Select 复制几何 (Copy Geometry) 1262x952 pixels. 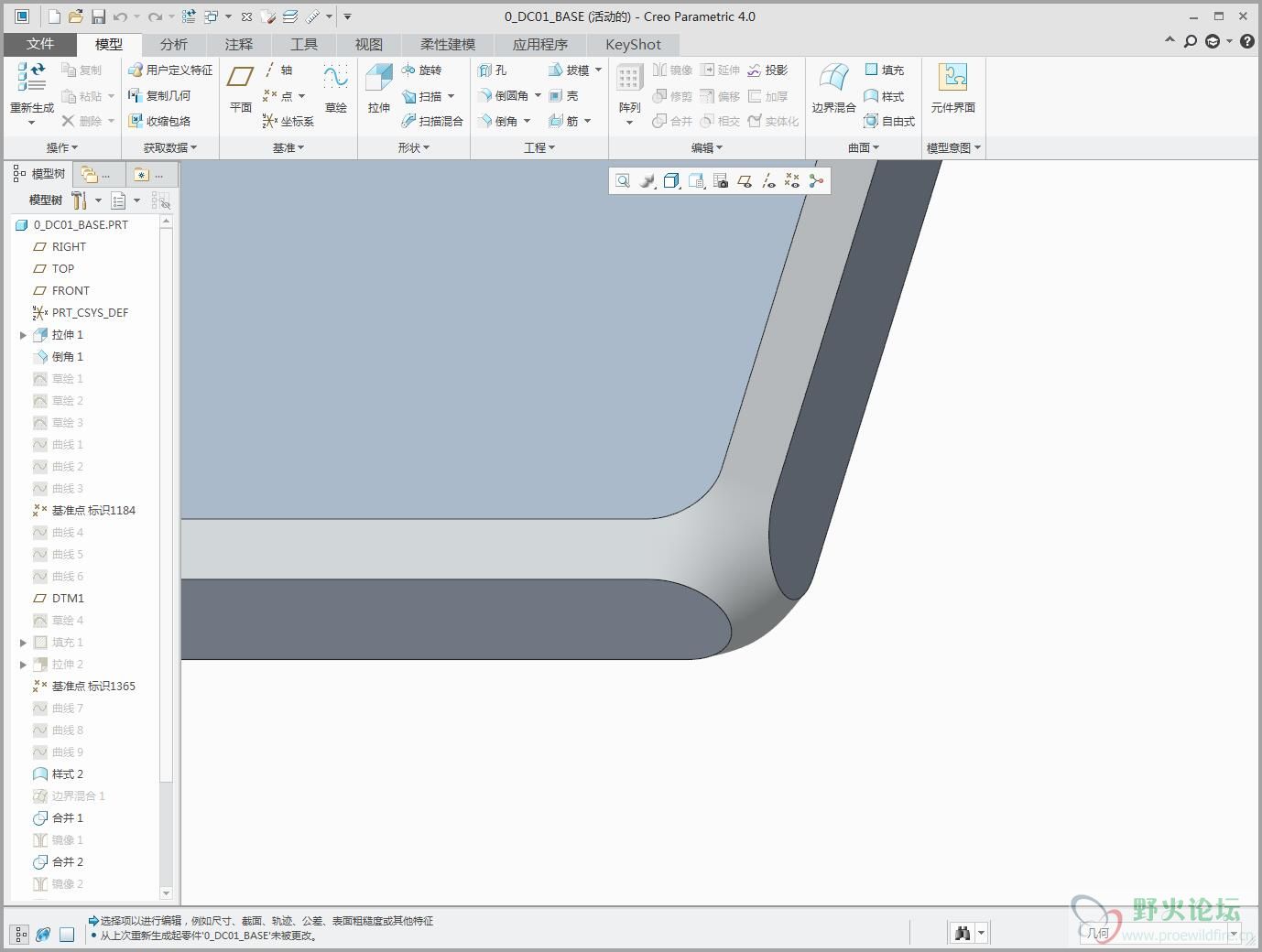click(159, 95)
